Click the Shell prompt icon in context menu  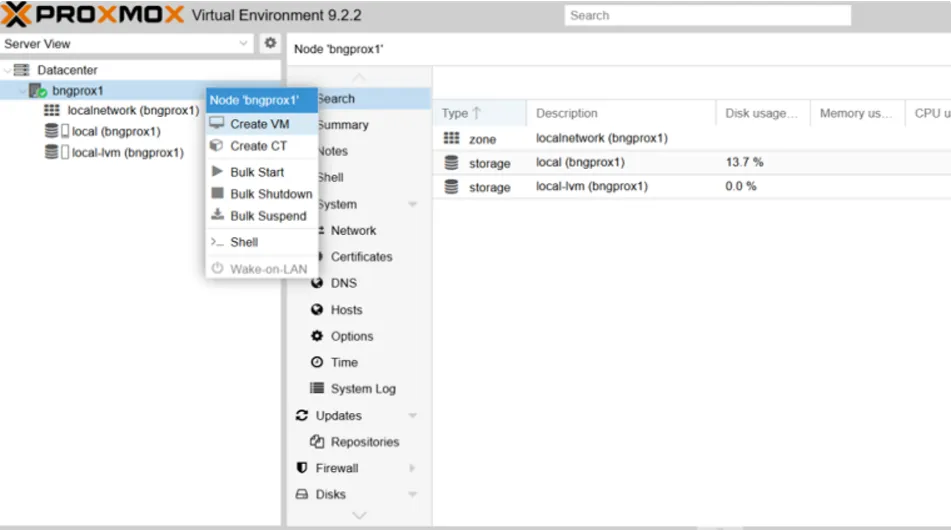(x=217, y=242)
